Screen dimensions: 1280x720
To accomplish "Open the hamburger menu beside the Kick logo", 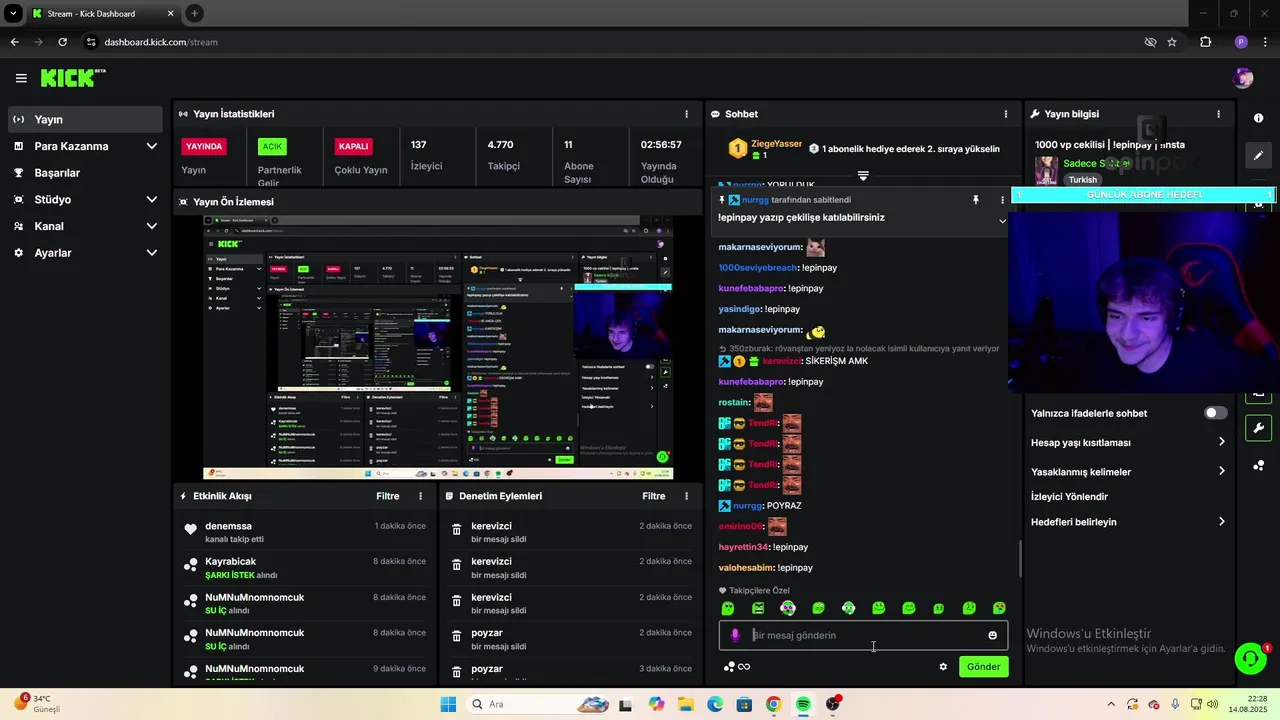I will click(21, 78).
